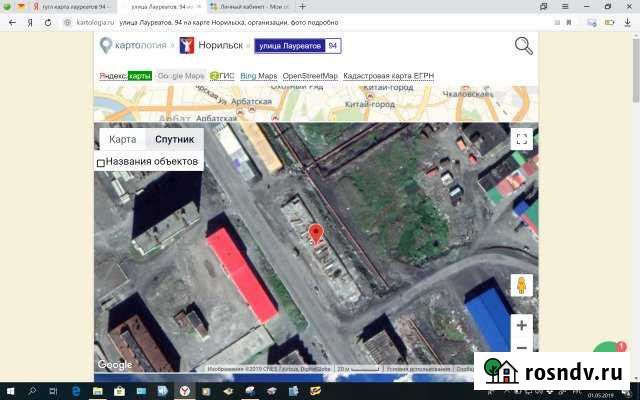Go back with the browser back arrow
The height and width of the screenshot is (400, 640).
click(12, 22)
